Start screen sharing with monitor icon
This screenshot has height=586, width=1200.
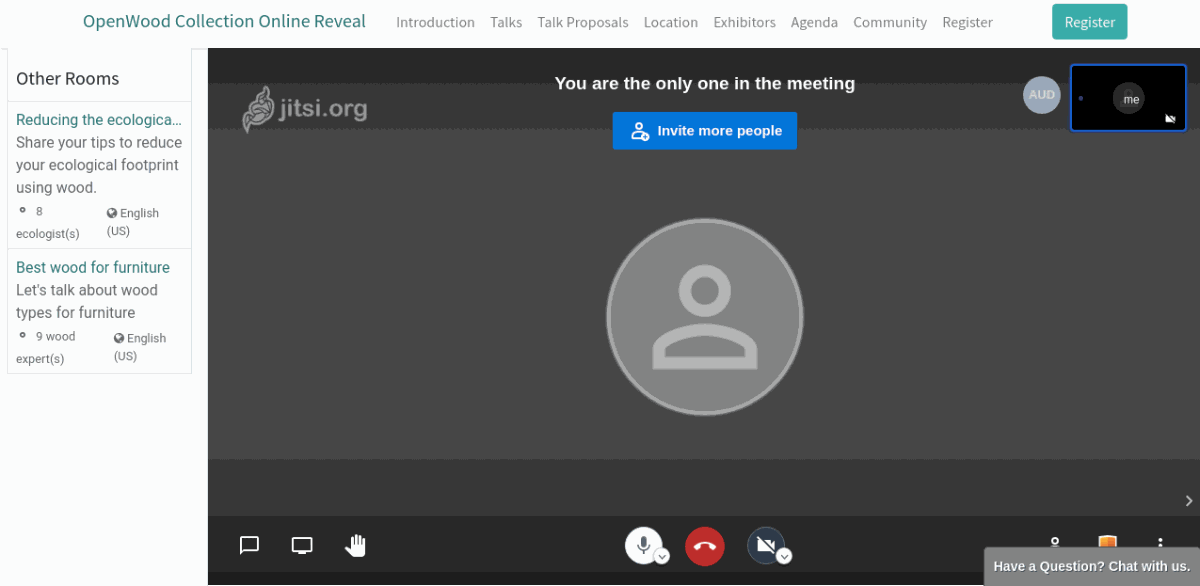(x=302, y=545)
